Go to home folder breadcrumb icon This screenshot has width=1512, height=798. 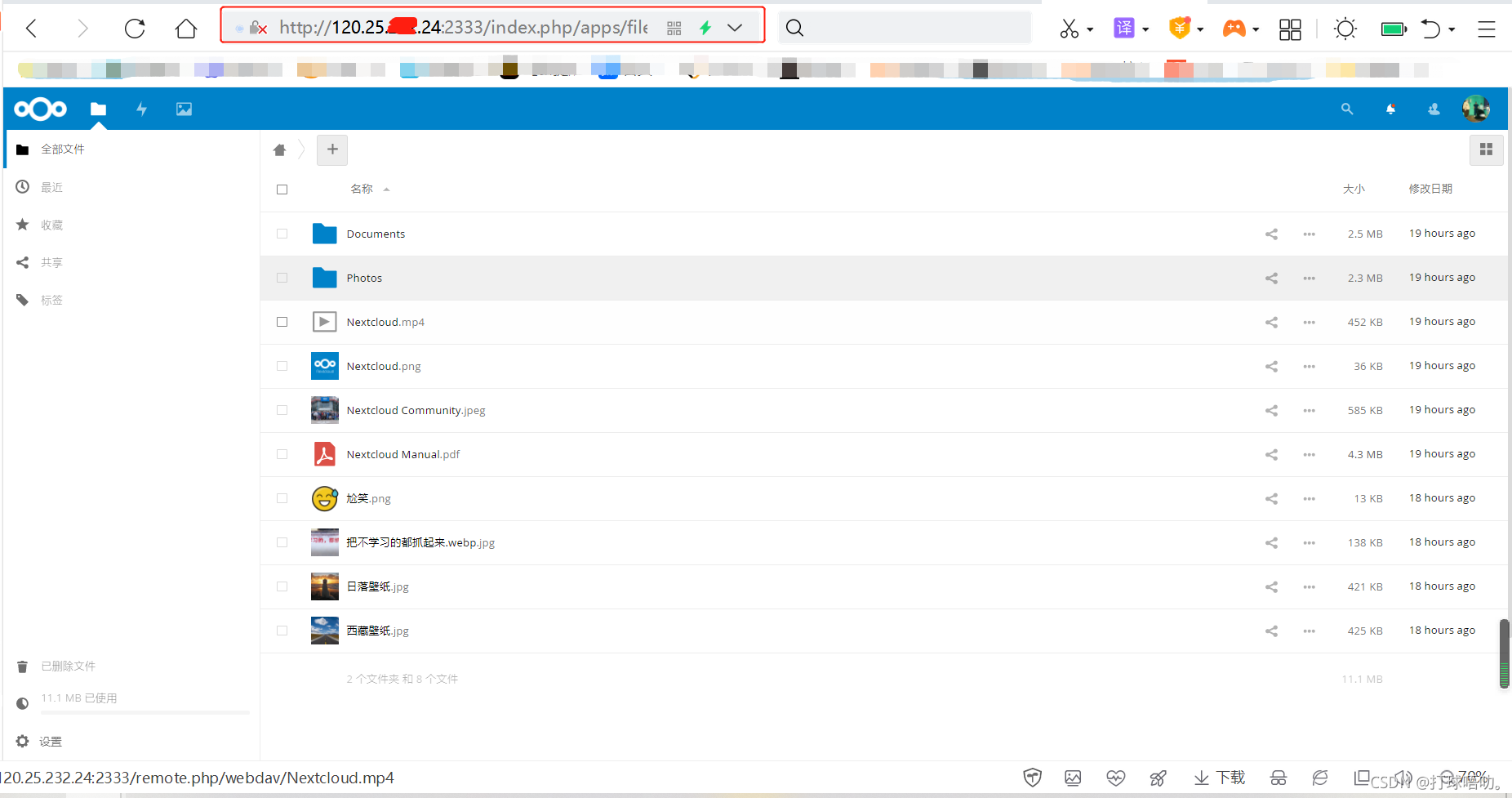pos(279,149)
